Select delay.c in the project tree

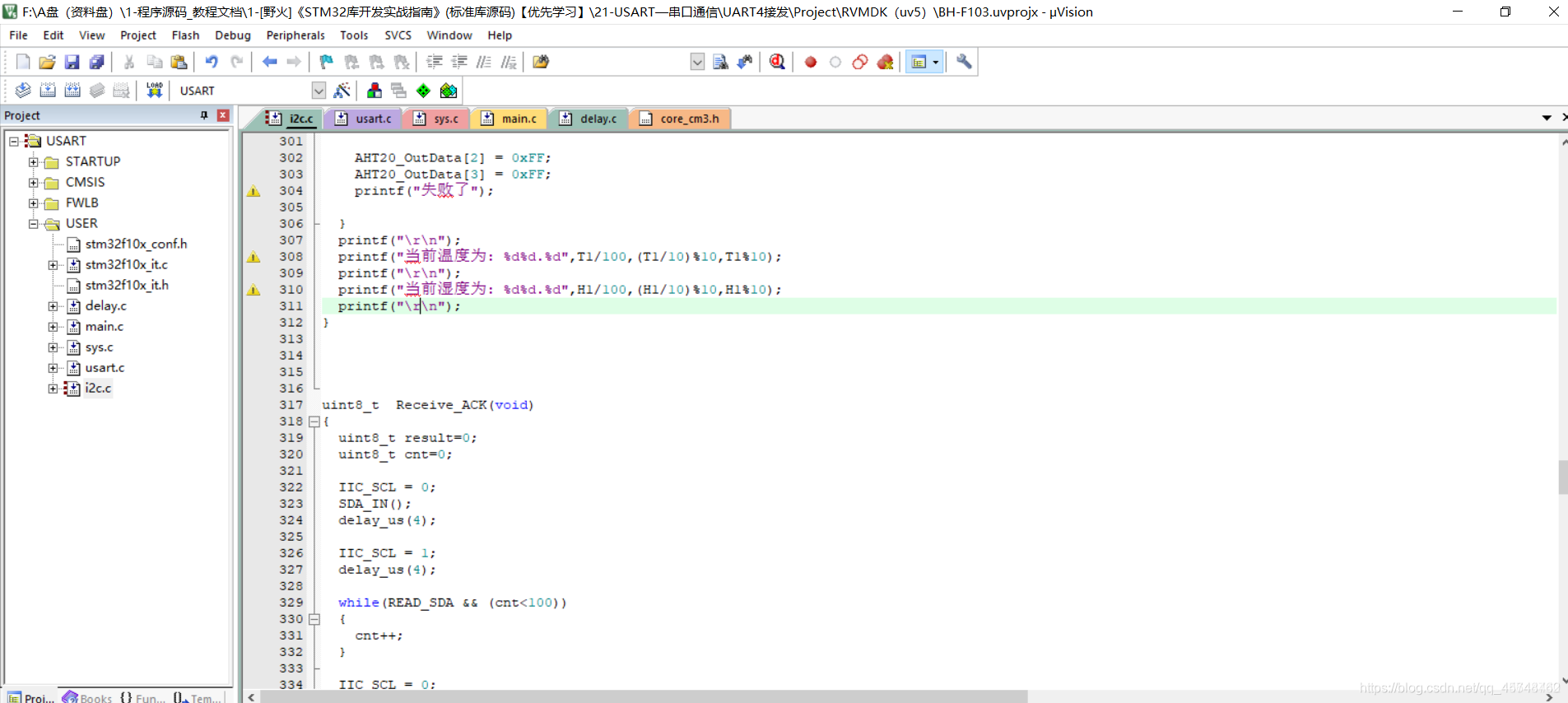[x=106, y=306]
